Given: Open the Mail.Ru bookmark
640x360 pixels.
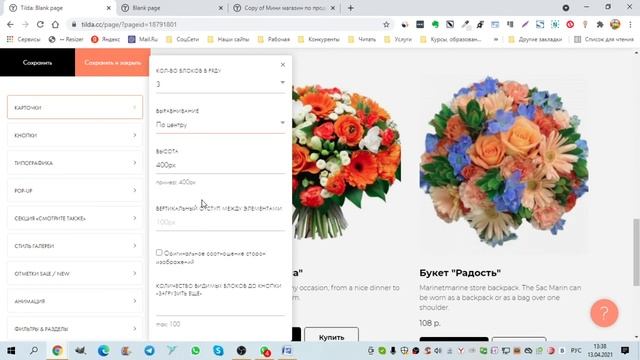Looking at the screenshot, I should [143, 39].
